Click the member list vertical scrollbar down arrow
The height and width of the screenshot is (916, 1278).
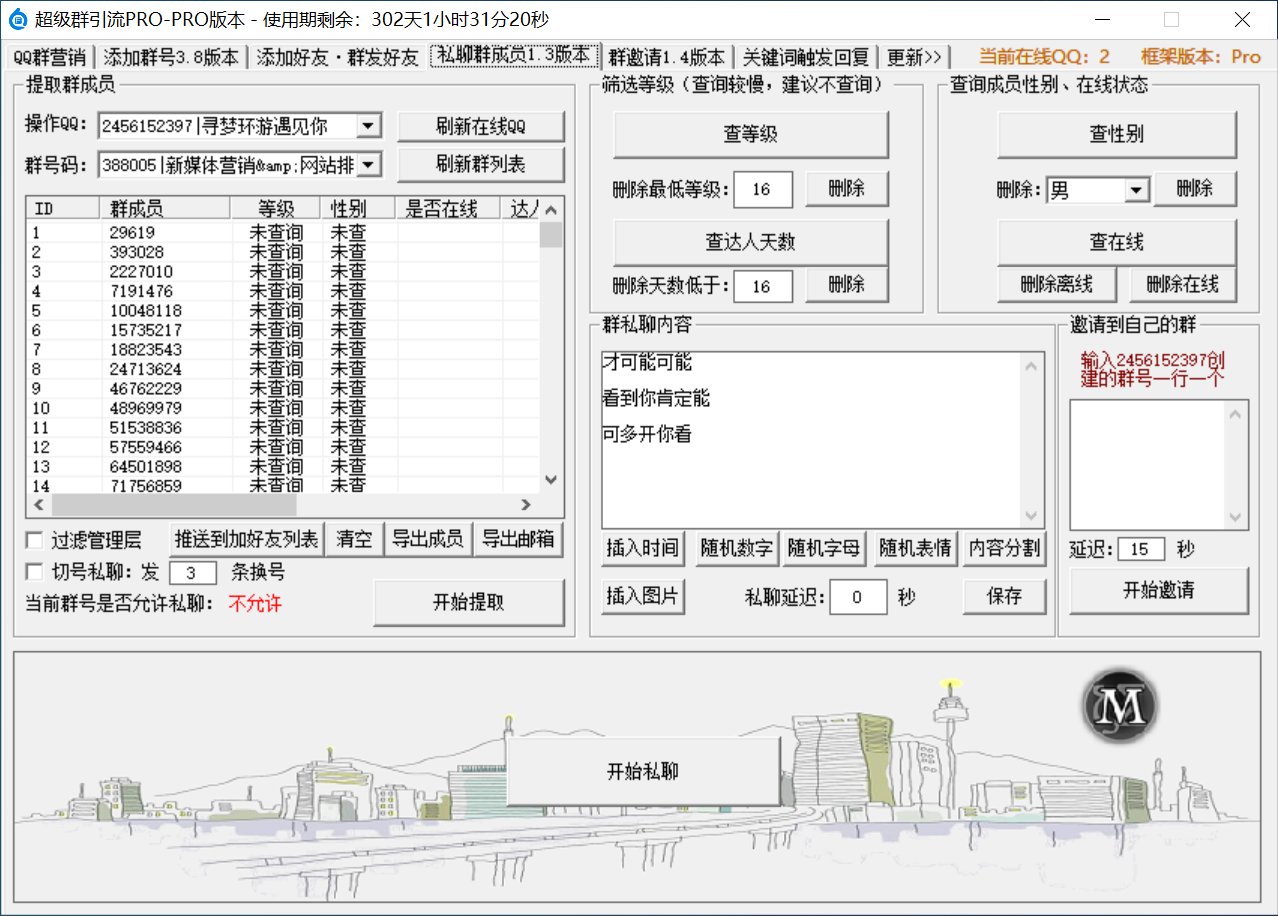[x=551, y=481]
